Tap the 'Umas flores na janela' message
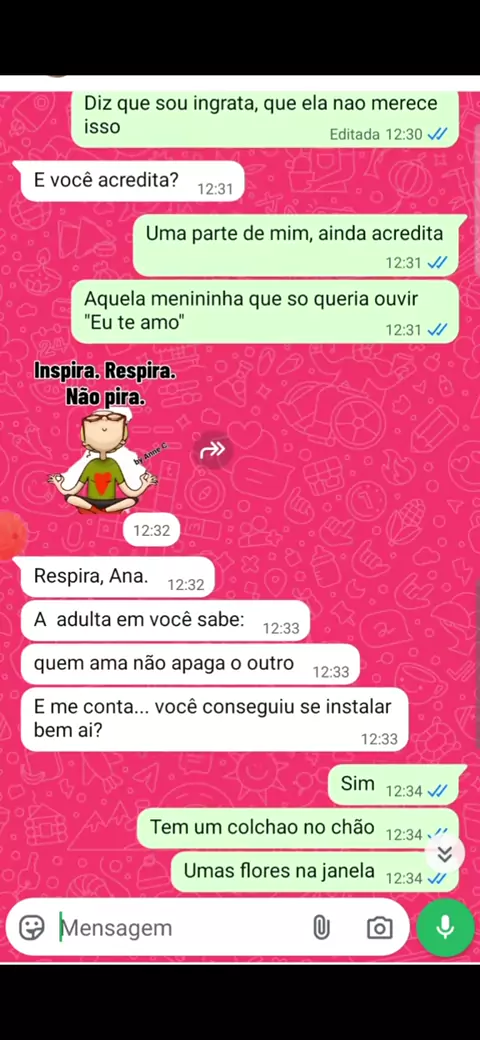This screenshot has height=1040, width=480. click(314, 872)
